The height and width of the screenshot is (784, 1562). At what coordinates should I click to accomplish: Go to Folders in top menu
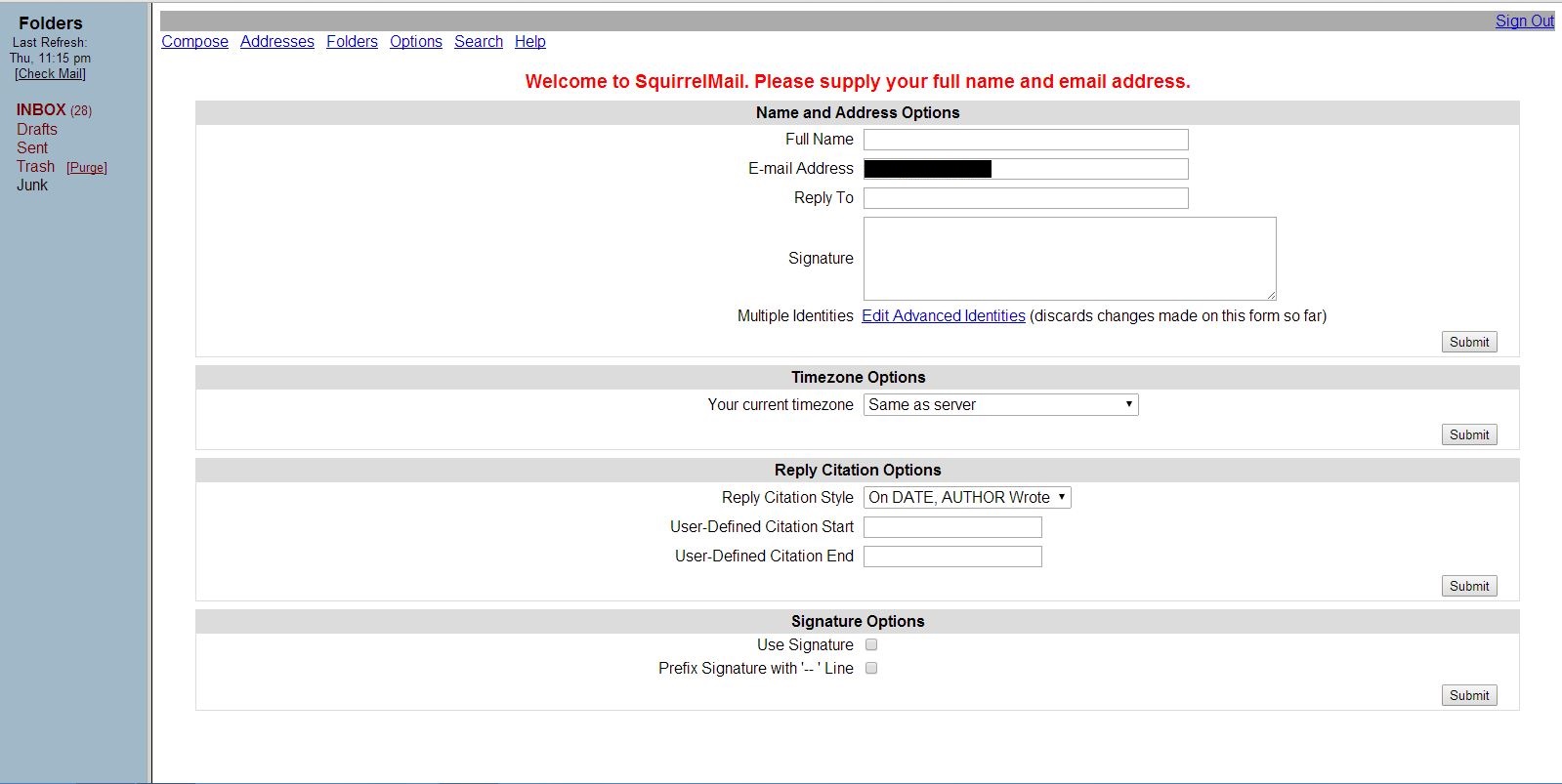point(352,41)
